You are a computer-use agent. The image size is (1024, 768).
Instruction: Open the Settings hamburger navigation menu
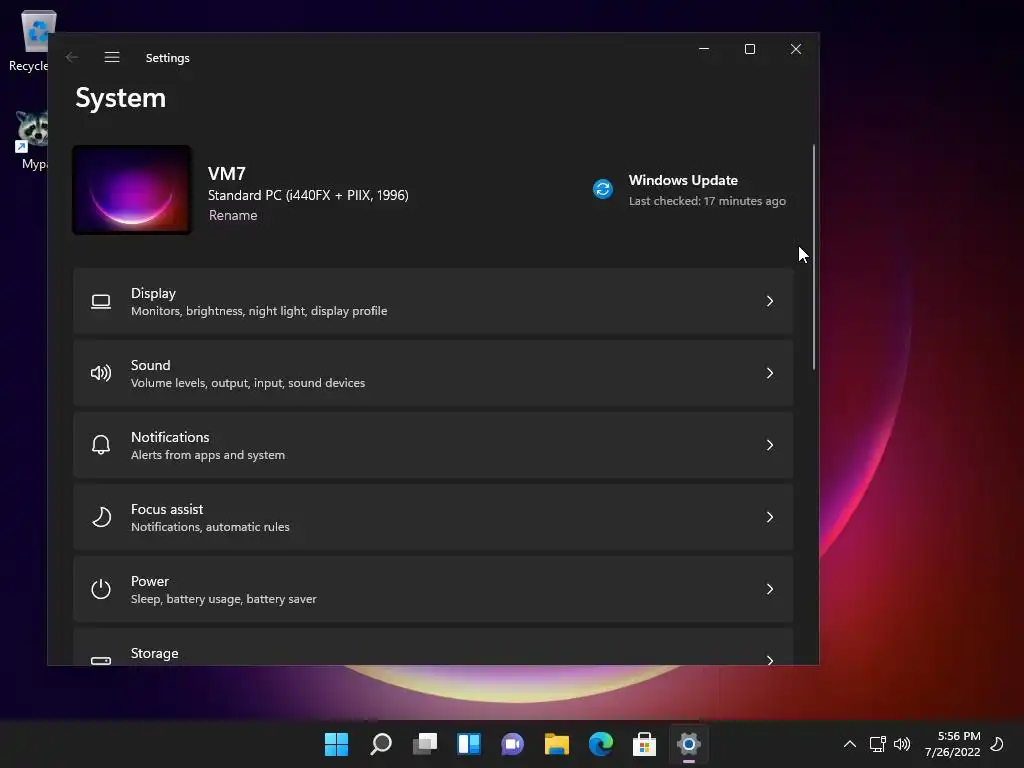pyautogui.click(x=112, y=57)
